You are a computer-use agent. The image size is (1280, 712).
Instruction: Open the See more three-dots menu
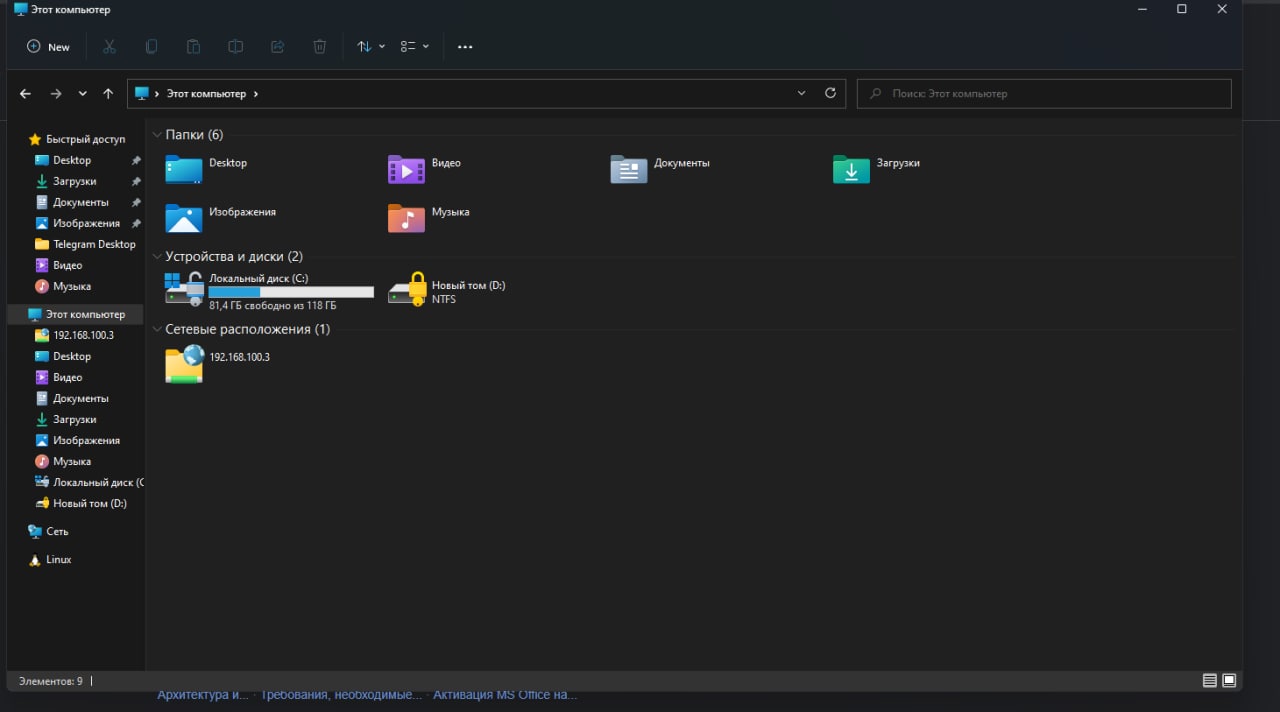465,47
